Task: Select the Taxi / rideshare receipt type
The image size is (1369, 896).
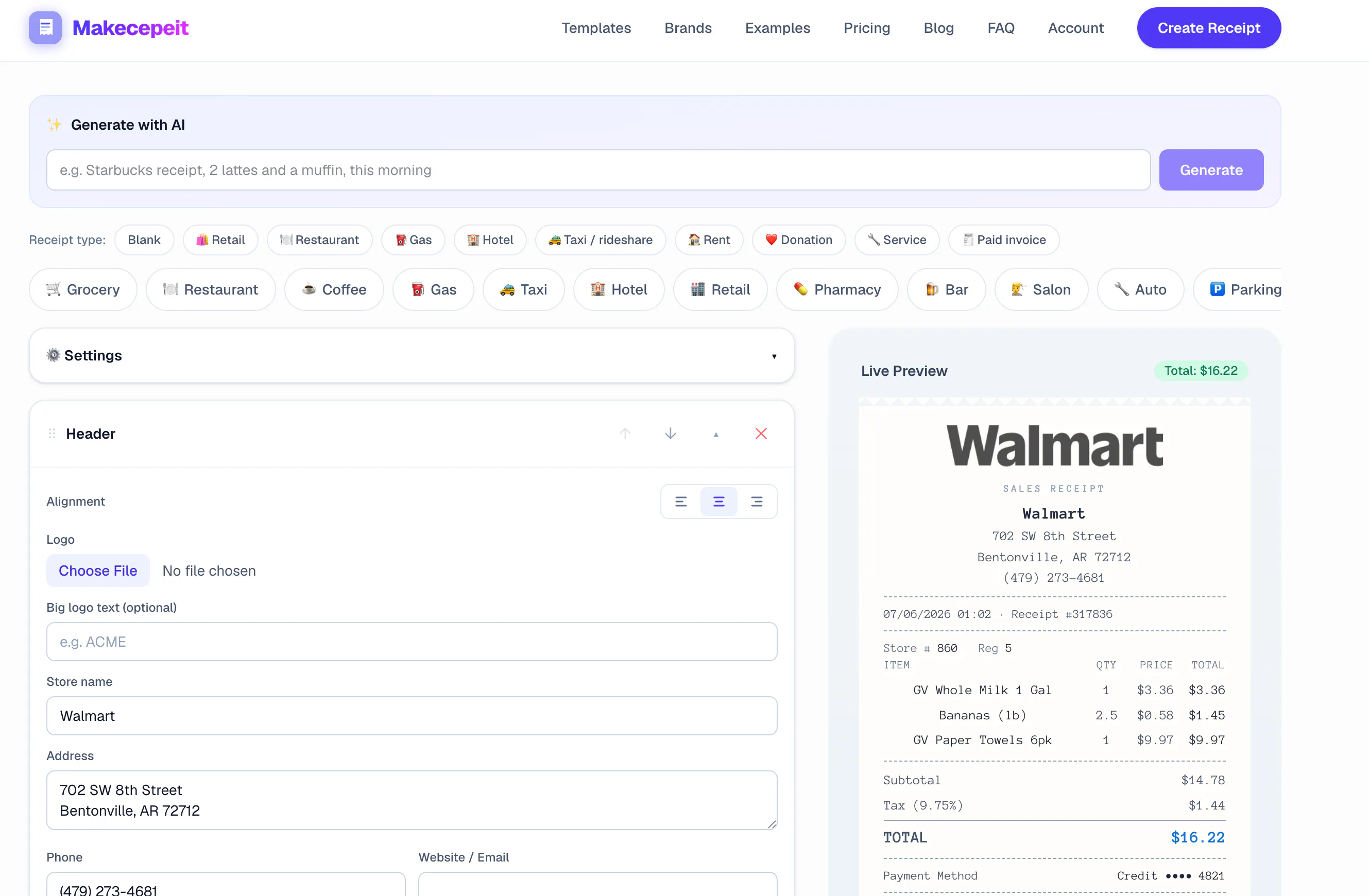Action: [601, 240]
